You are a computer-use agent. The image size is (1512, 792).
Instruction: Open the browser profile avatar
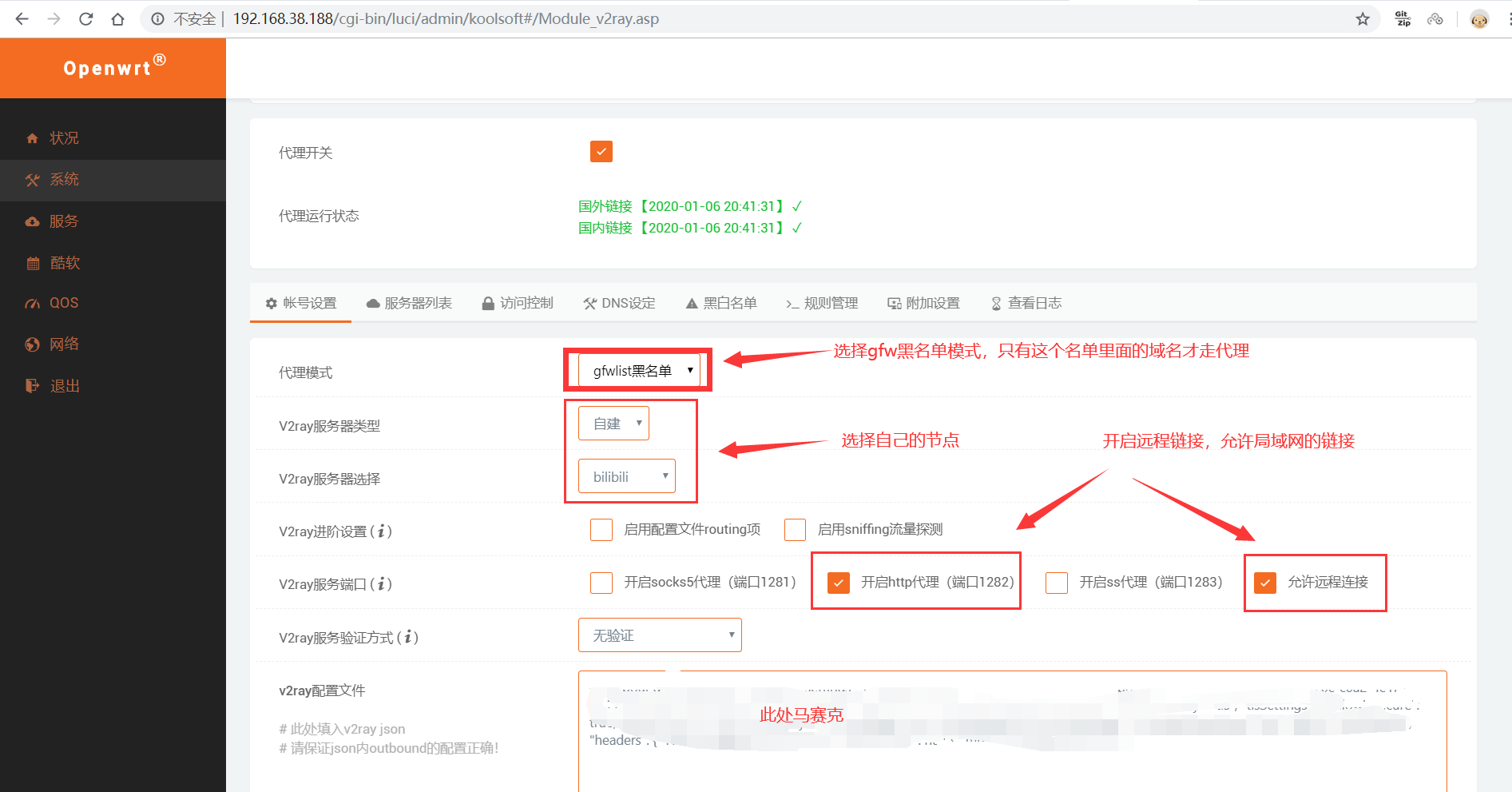point(1479,19)
